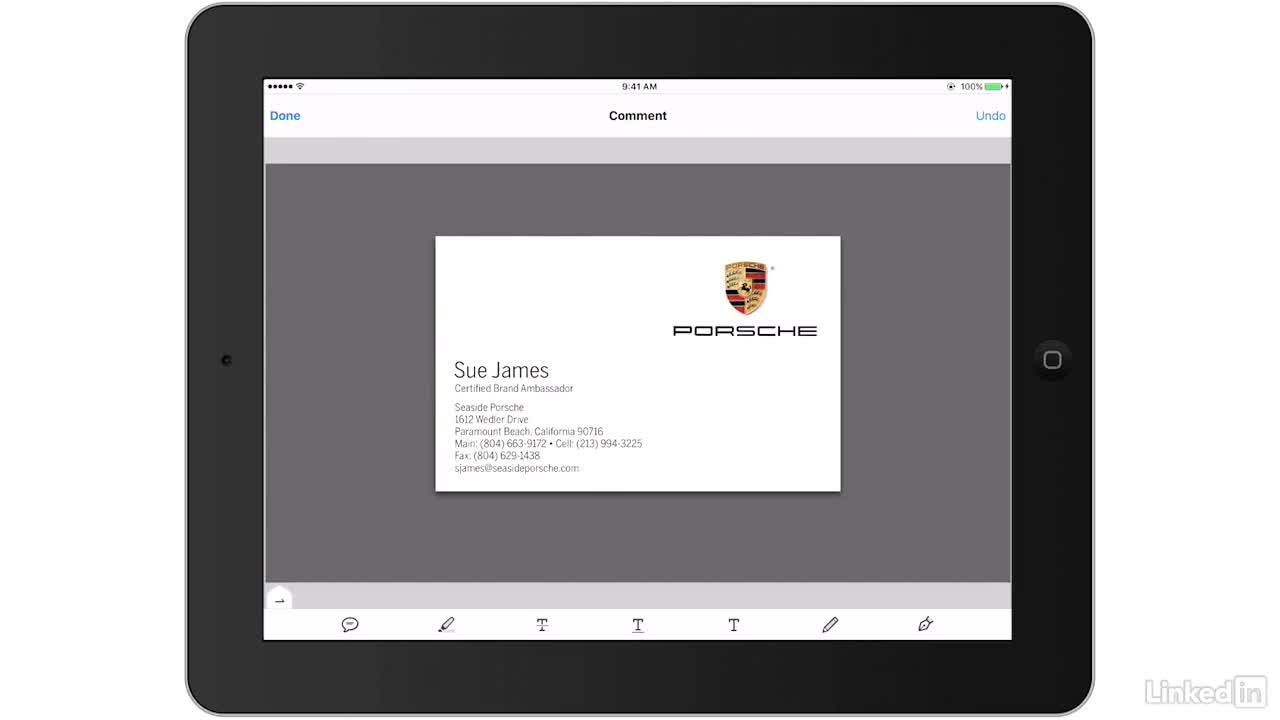Select the underline text tool
The height and width of the screenshot is (720, 1280).
(638, 625)
